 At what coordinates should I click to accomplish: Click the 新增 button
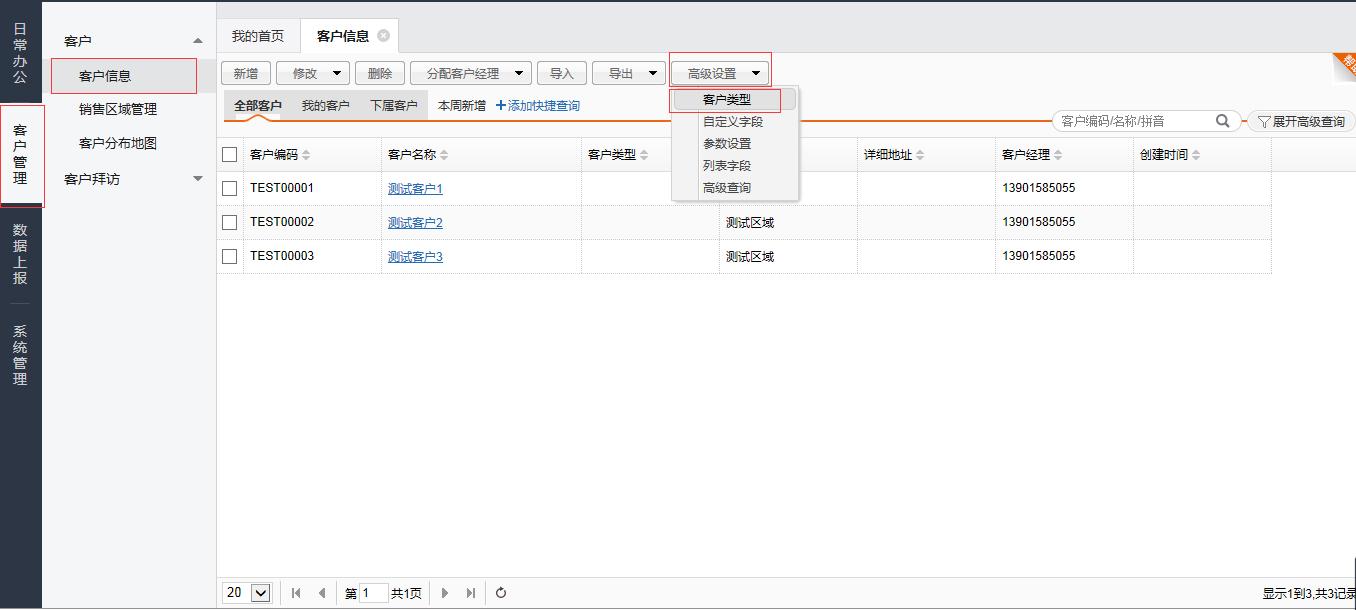245,73
